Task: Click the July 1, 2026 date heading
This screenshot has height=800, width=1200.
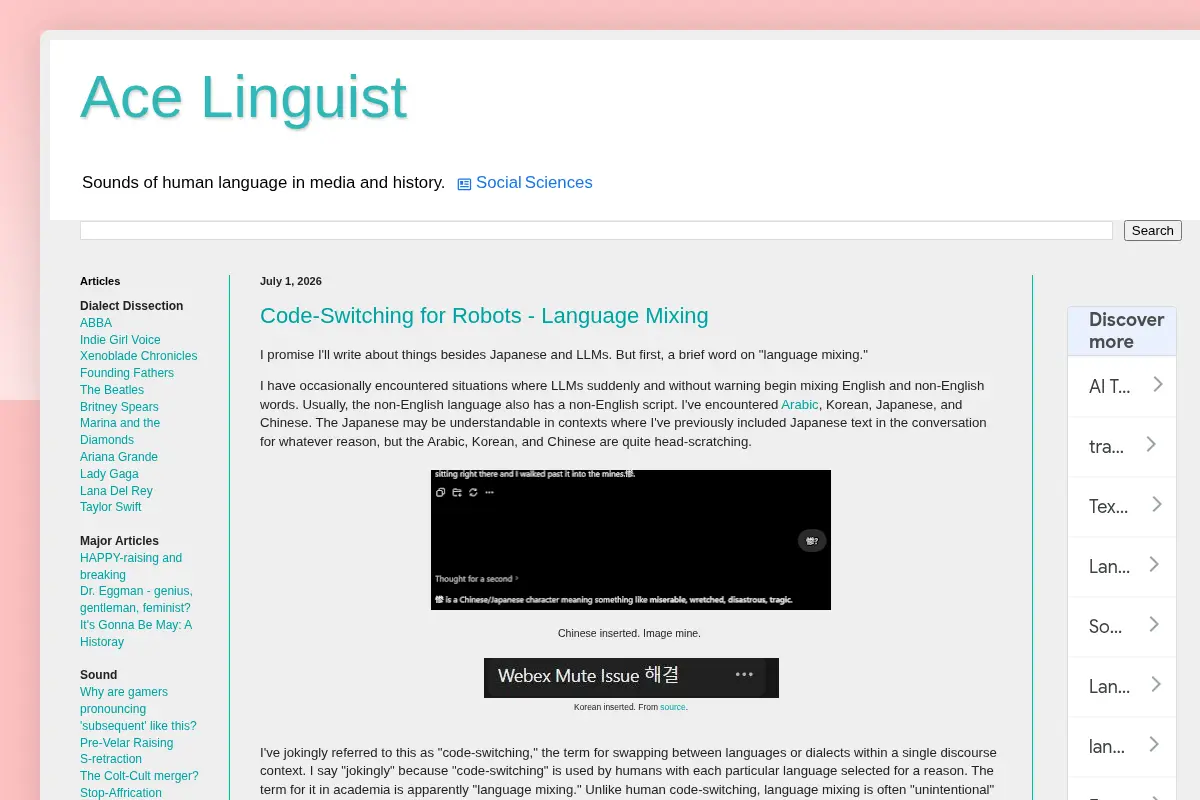Action: (x=291, y=281)
